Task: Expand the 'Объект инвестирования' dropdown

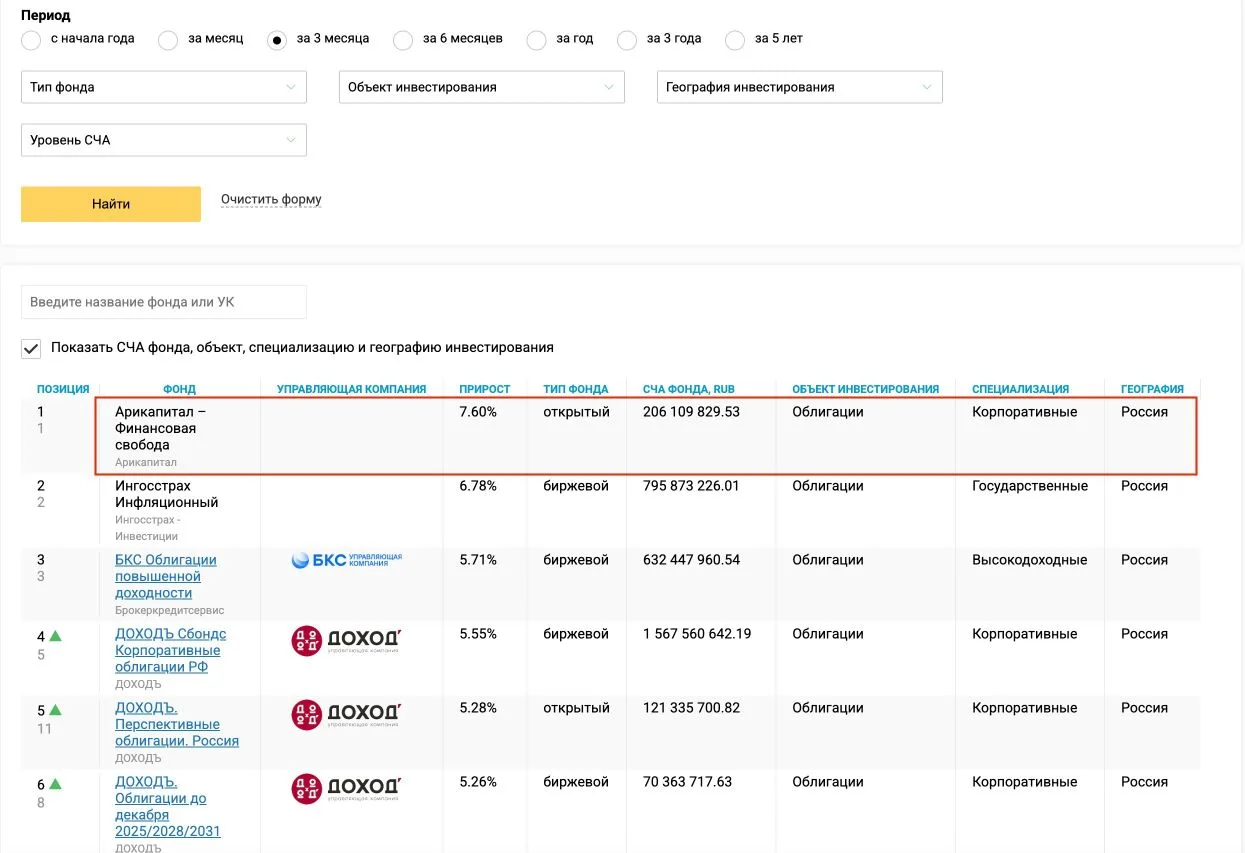Action: [482, 87]
